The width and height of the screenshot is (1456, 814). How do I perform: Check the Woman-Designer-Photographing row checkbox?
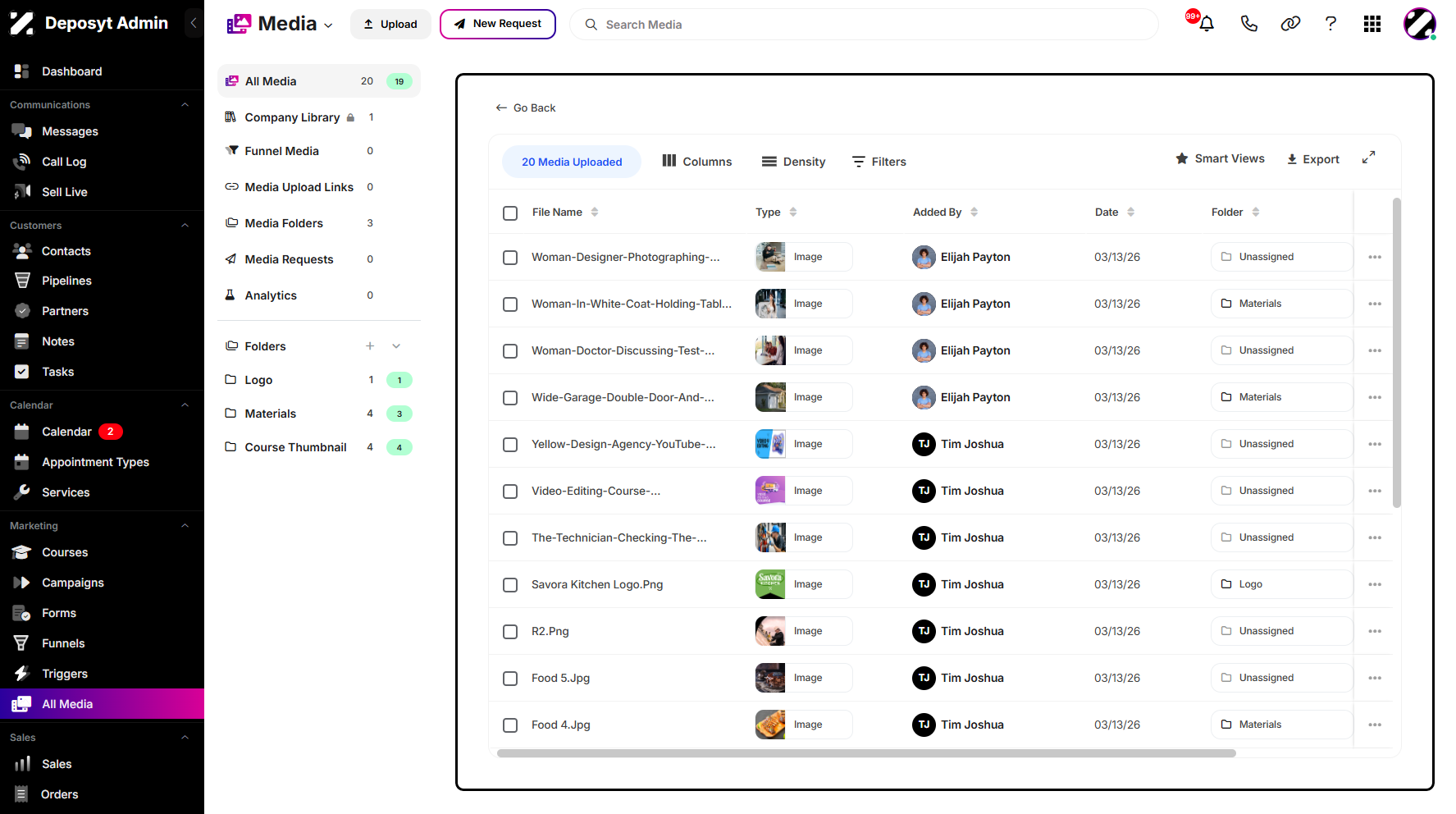coord(510,258)
